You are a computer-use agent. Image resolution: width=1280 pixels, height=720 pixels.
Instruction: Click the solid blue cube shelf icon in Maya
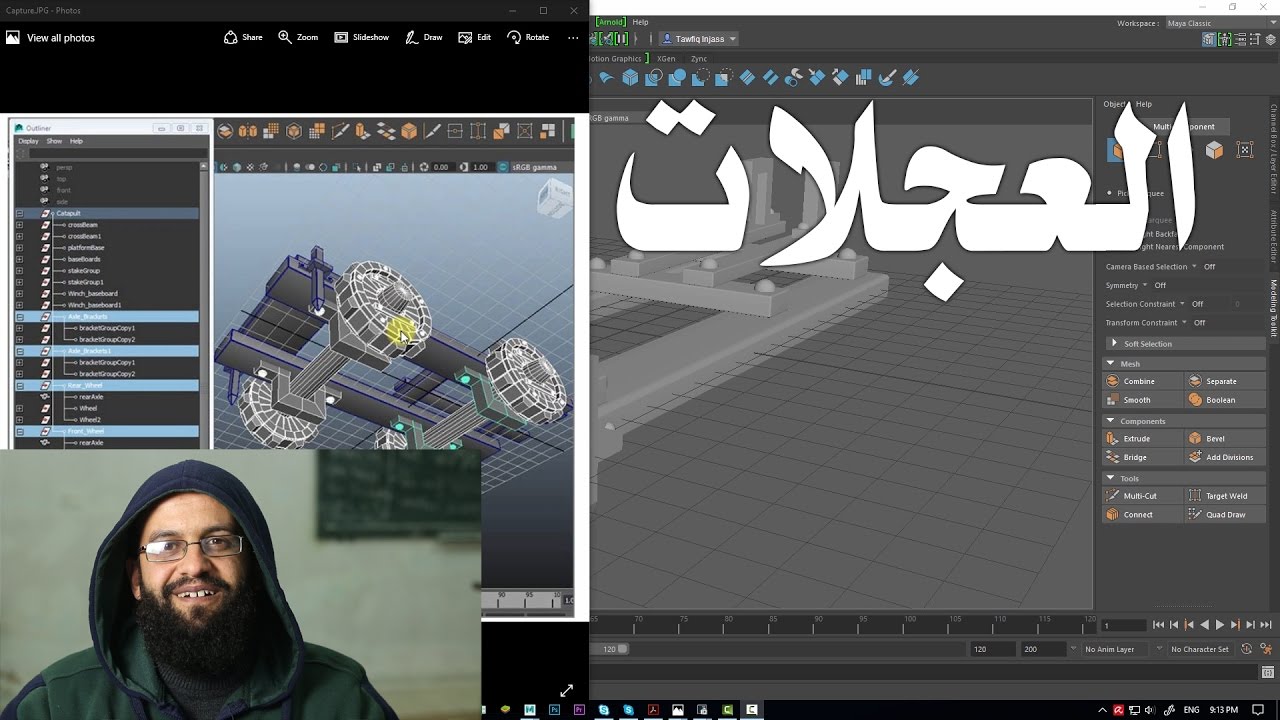[x=630, y=77]
